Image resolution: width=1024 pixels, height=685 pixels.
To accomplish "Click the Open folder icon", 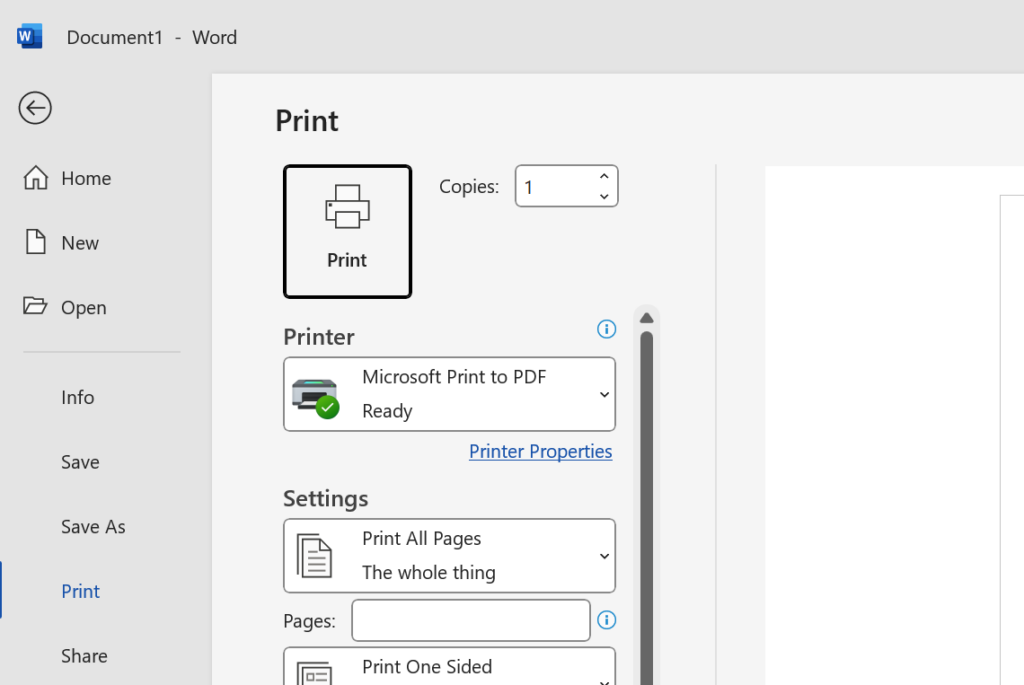I will click(36, 307).
